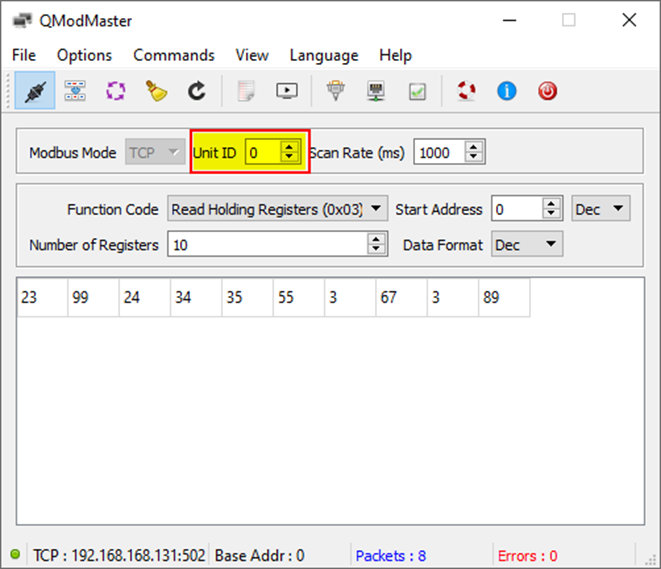This screenshot has width=661, height=569.
Task: Select register cell with value 99
Action: pyautogui.click(x=93, y=298)
